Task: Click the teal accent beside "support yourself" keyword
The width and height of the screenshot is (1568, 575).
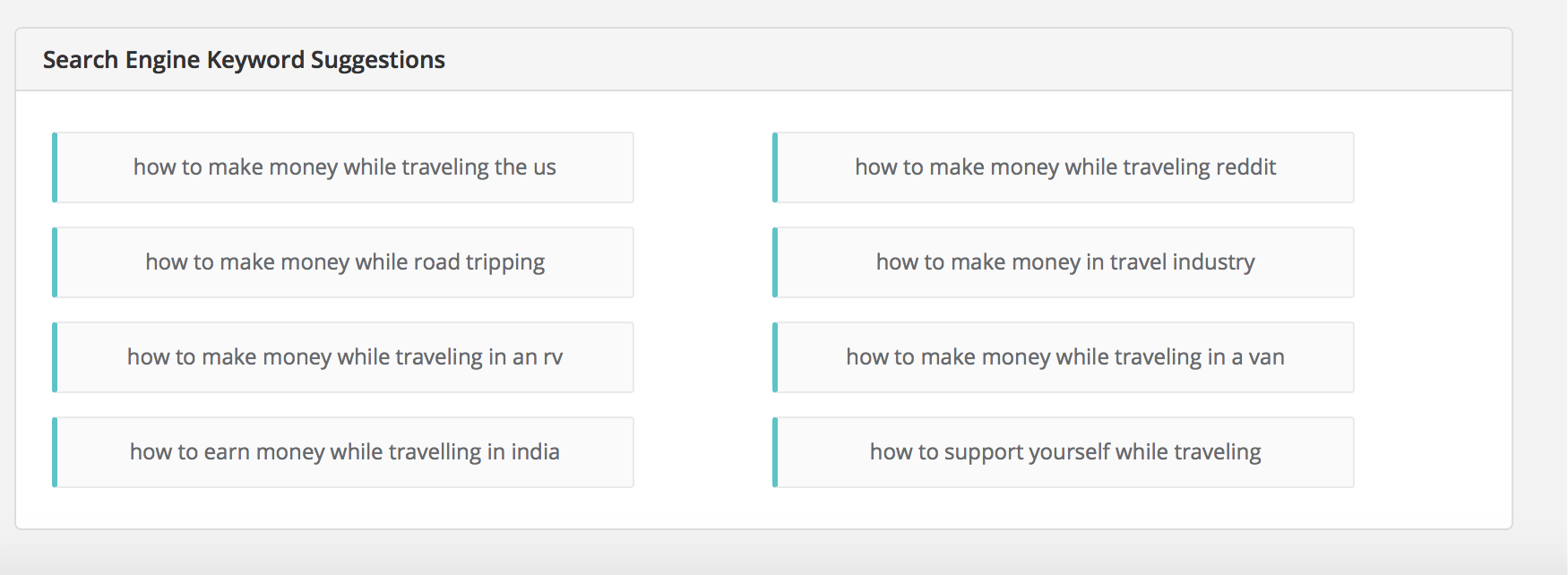Action: tap(775, 451)
